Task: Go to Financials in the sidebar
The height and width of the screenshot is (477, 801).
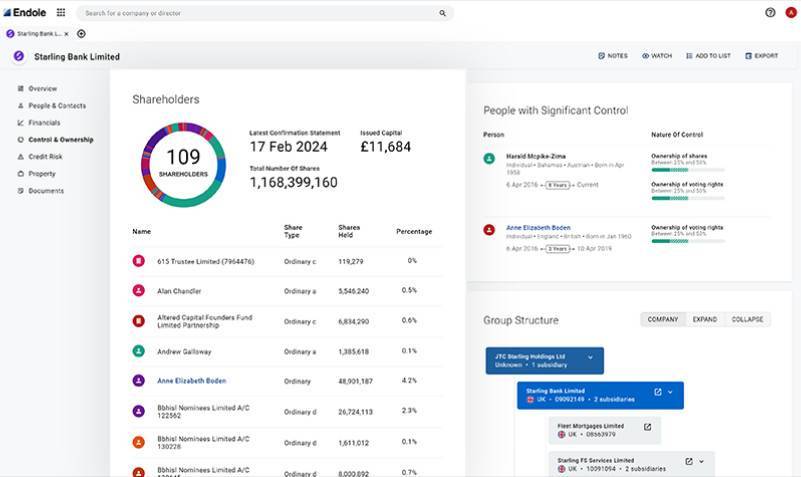Action: point(43,123)
